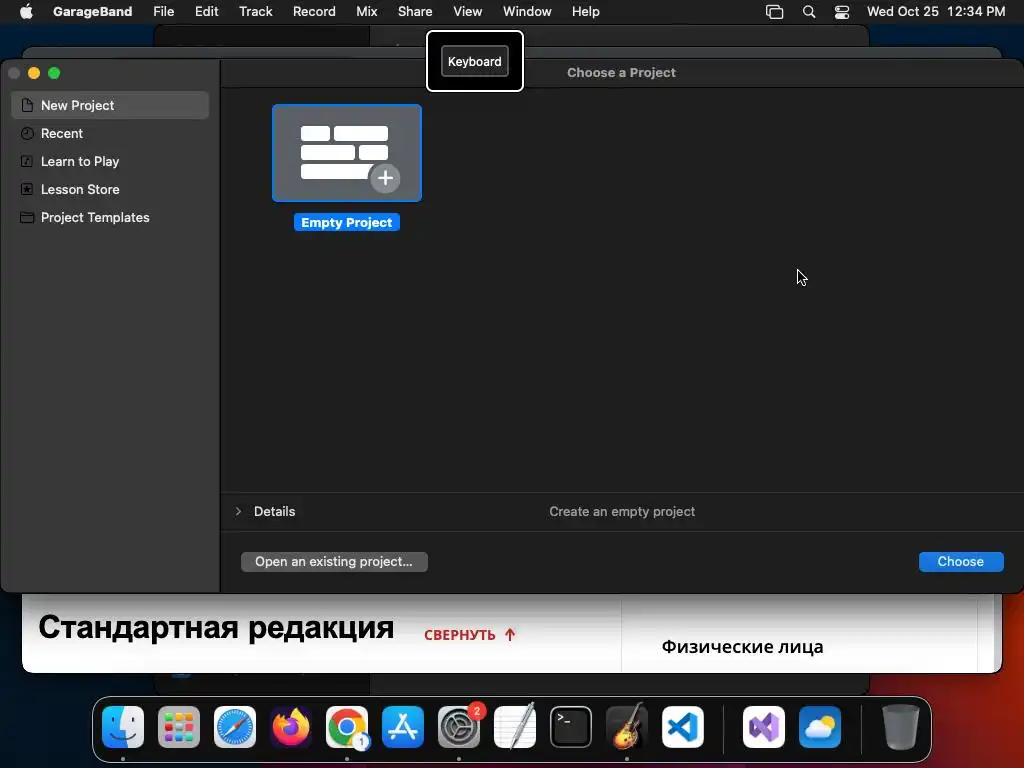1024x768 pixels.
Task: Expand the Details disclosure chevron
Action: pos(238,511)
